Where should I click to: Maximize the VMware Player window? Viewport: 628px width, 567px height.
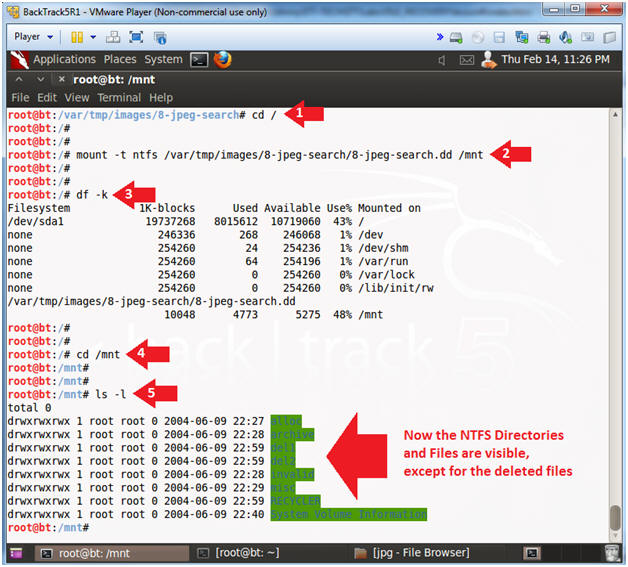coord(575,9)
